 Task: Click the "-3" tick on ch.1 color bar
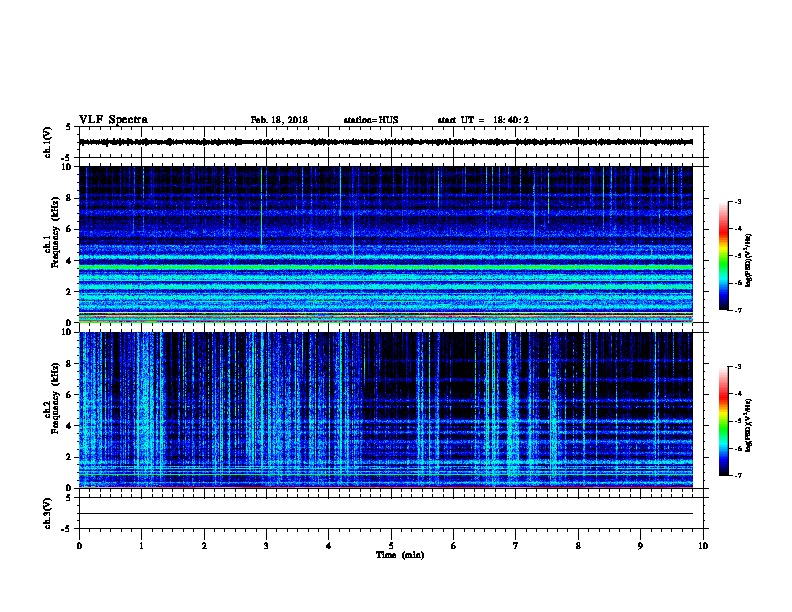tap(738, 201)
